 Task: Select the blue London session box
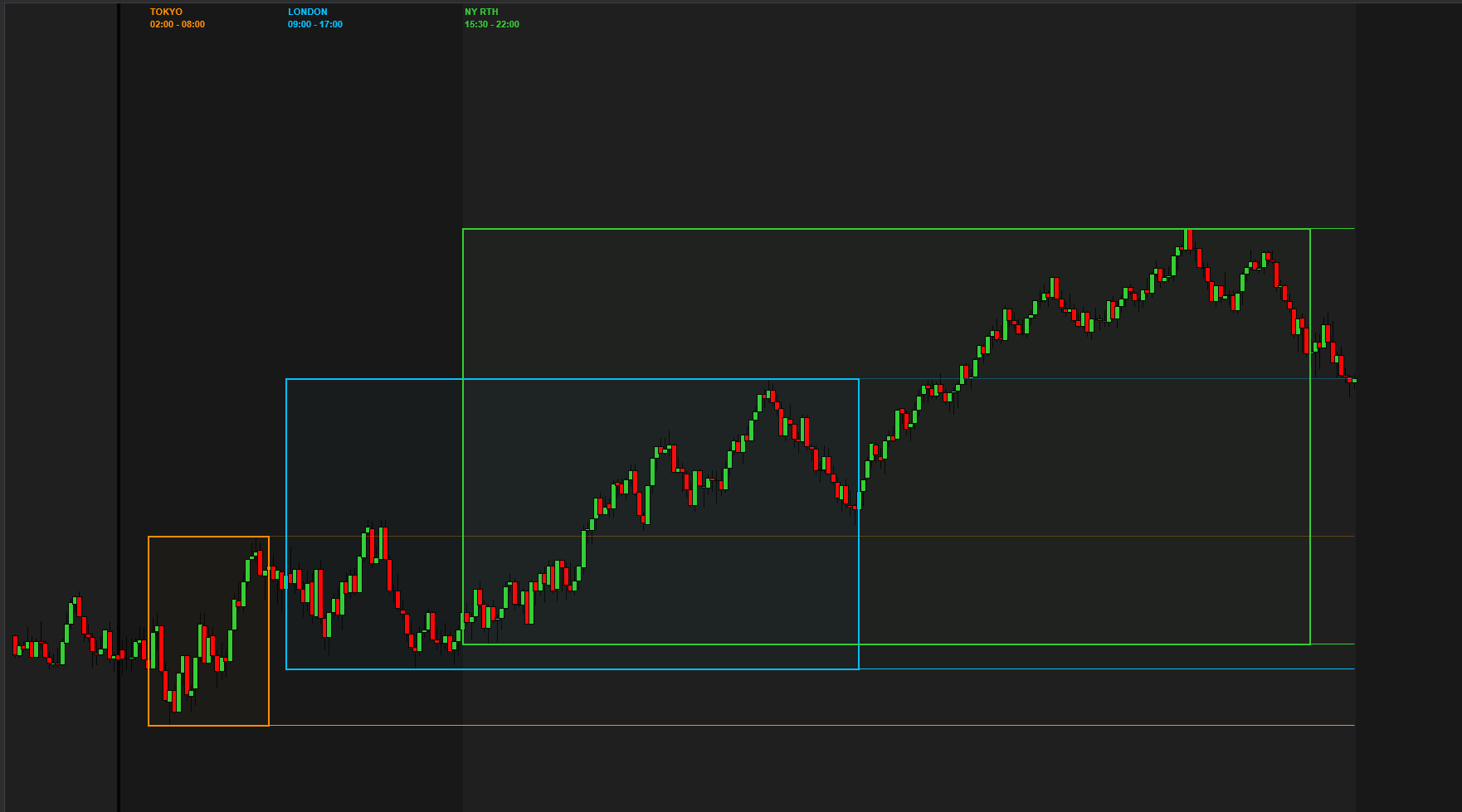coord(573,524)
